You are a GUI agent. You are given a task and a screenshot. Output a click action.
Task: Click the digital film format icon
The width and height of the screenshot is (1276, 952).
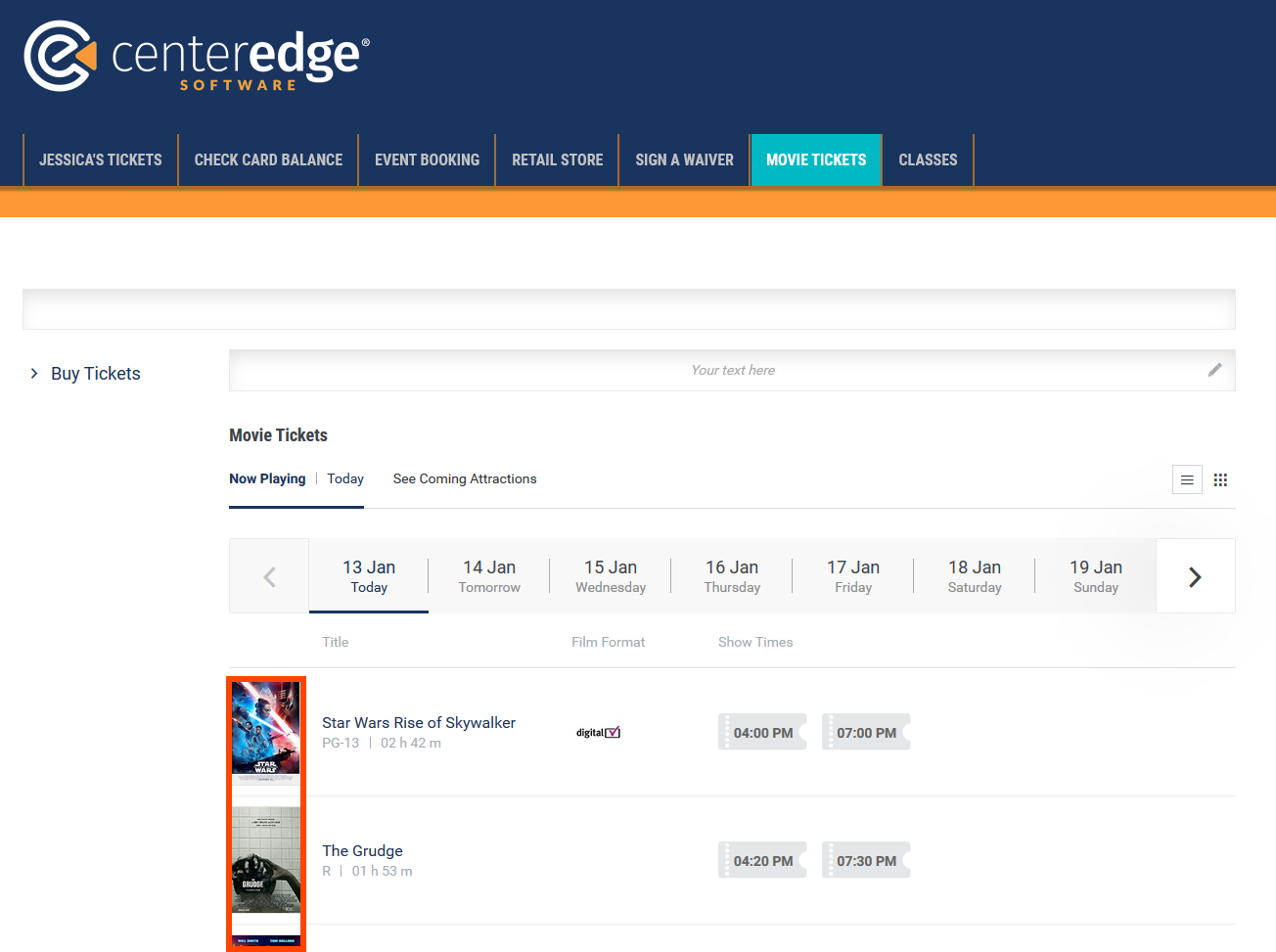click(x=598, y=732)
